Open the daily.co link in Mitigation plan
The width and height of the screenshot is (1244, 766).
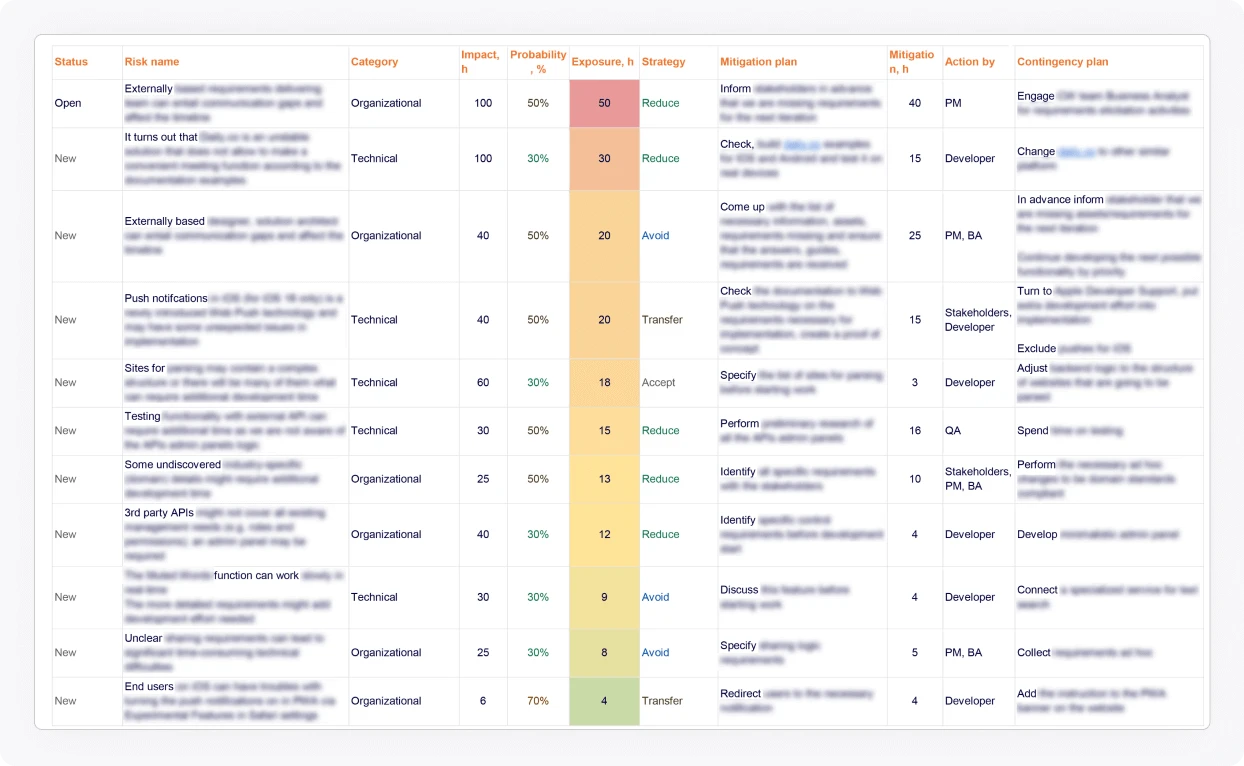click(x=800, y=144)
